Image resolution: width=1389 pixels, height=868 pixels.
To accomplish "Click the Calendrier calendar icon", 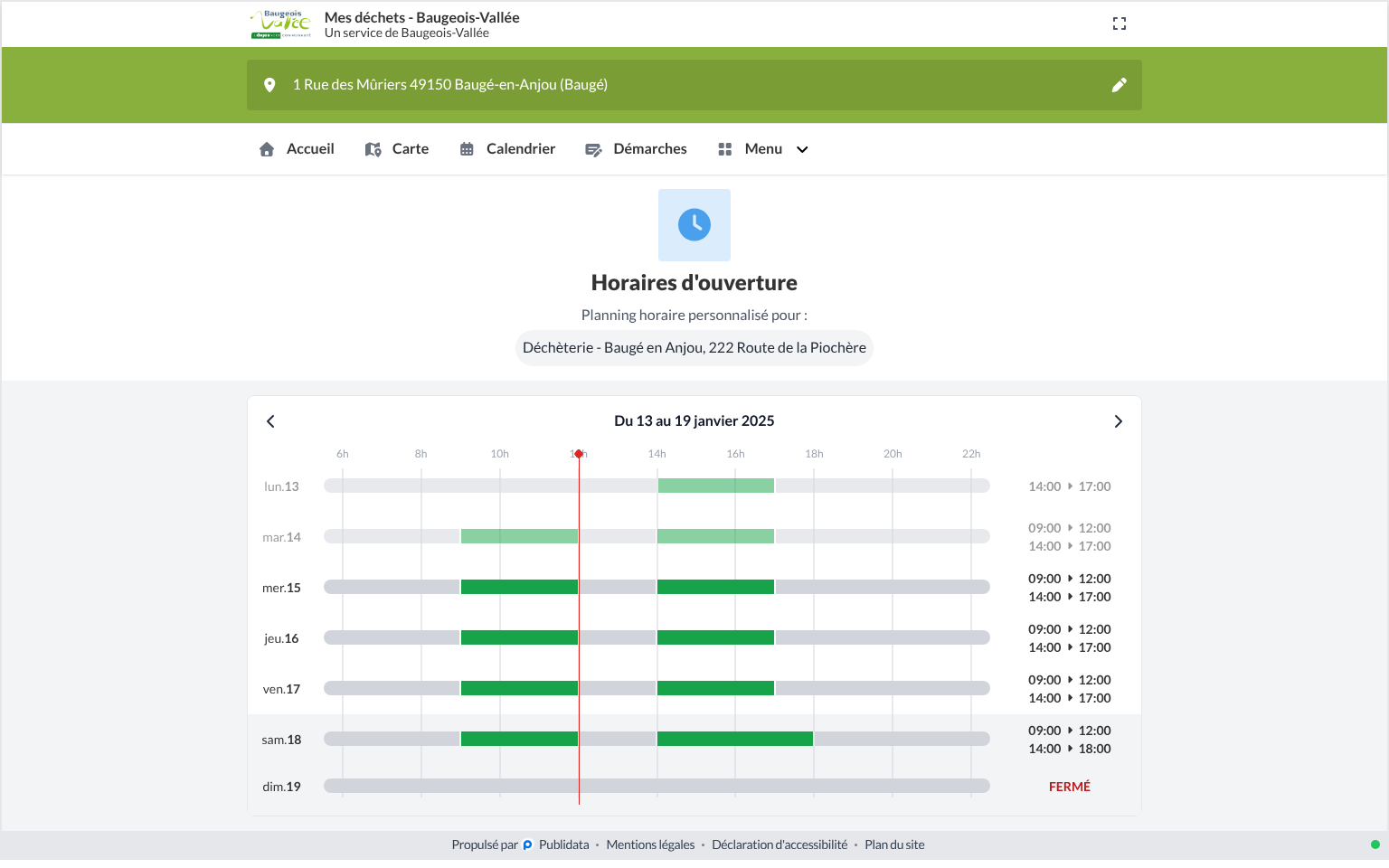I will point(467,149).
